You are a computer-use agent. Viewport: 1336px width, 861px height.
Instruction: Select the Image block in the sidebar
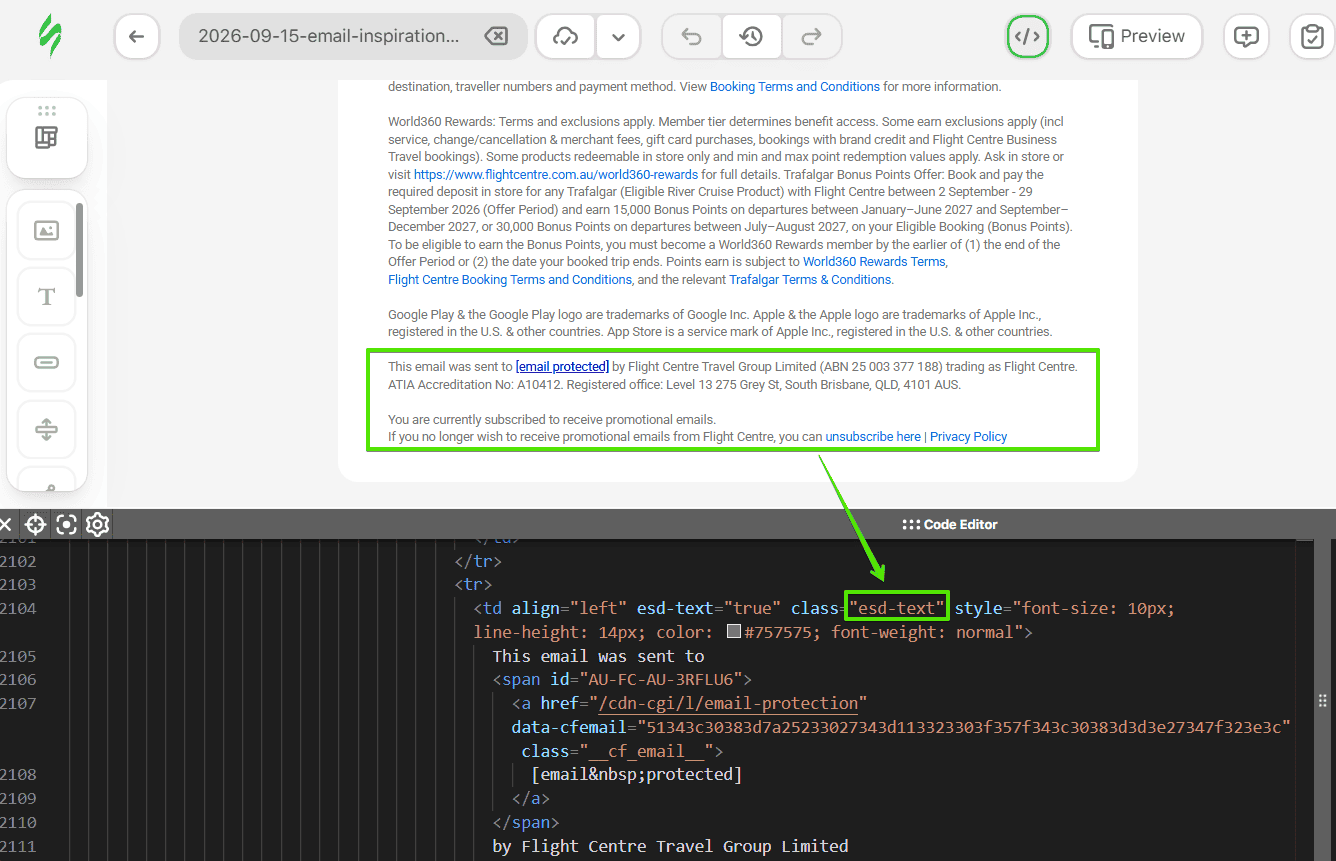47,230
